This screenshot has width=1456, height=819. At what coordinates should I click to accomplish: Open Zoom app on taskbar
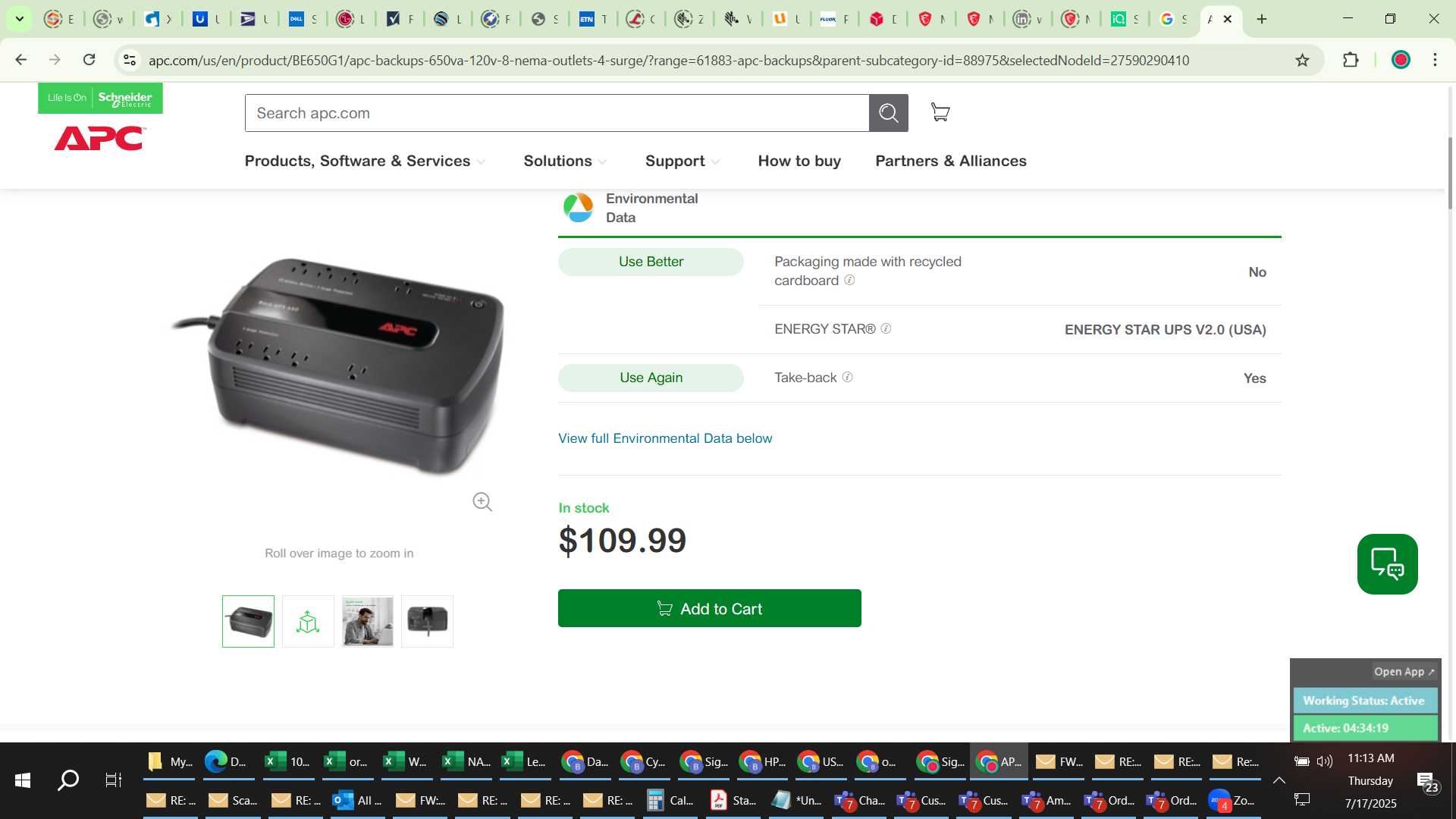1232,800
